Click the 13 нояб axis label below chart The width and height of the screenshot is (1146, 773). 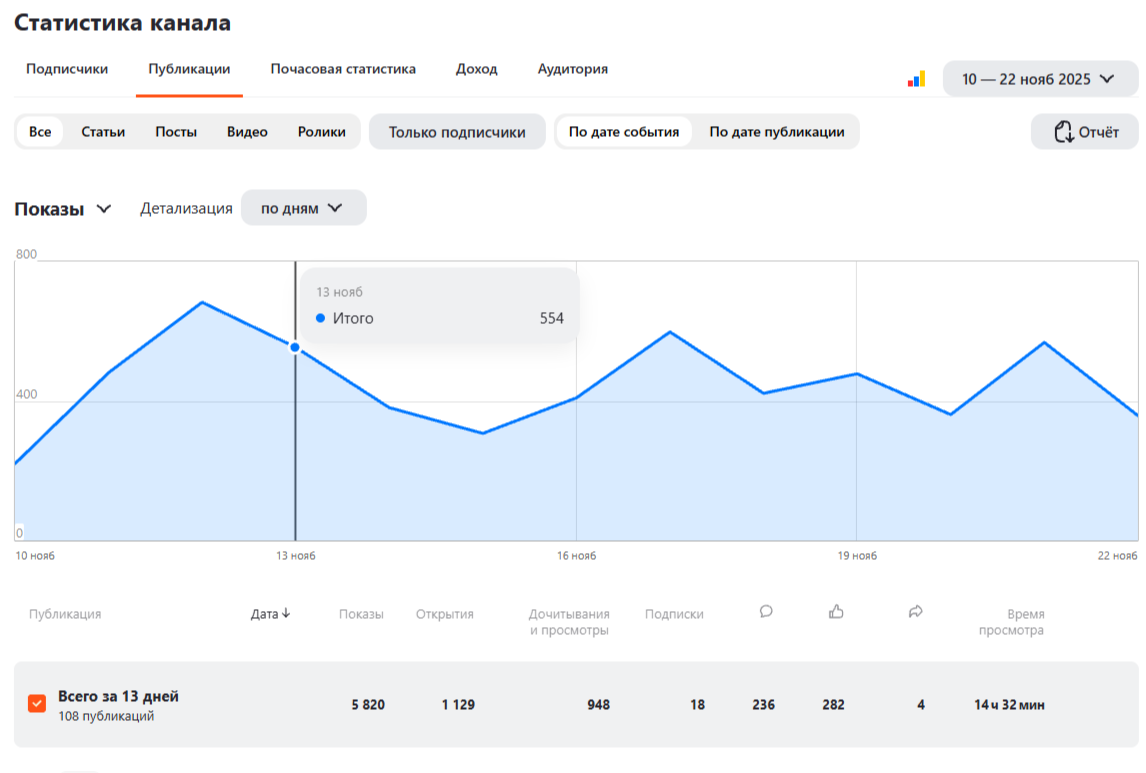point(296,556)
